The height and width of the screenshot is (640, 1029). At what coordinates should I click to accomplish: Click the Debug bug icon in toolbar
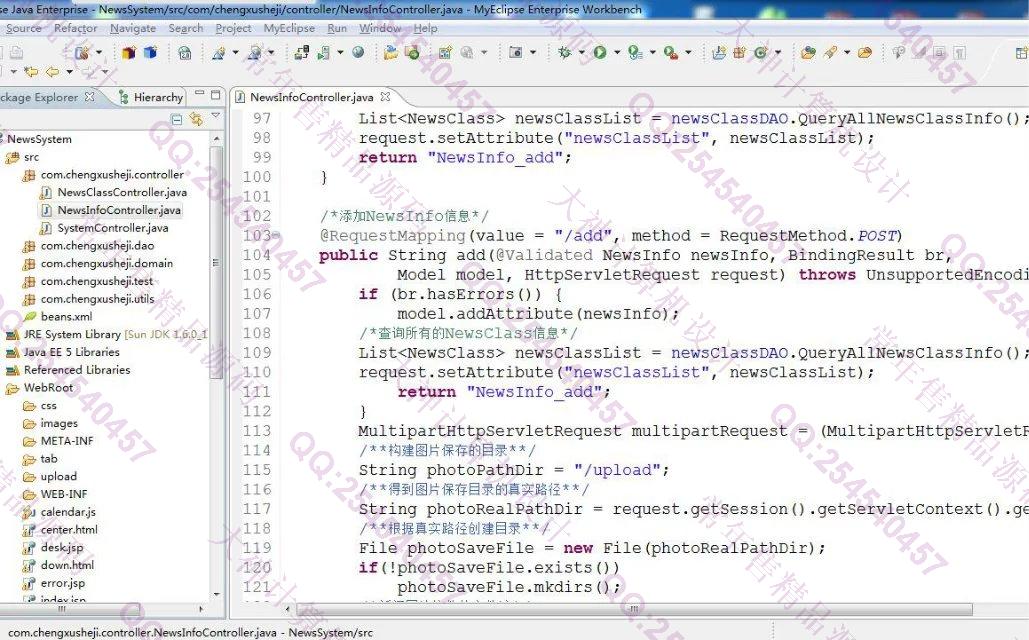(564, 53)
